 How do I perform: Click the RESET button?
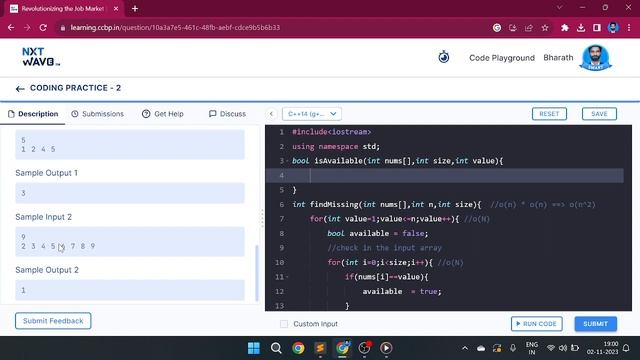click(x=549, y=114)
